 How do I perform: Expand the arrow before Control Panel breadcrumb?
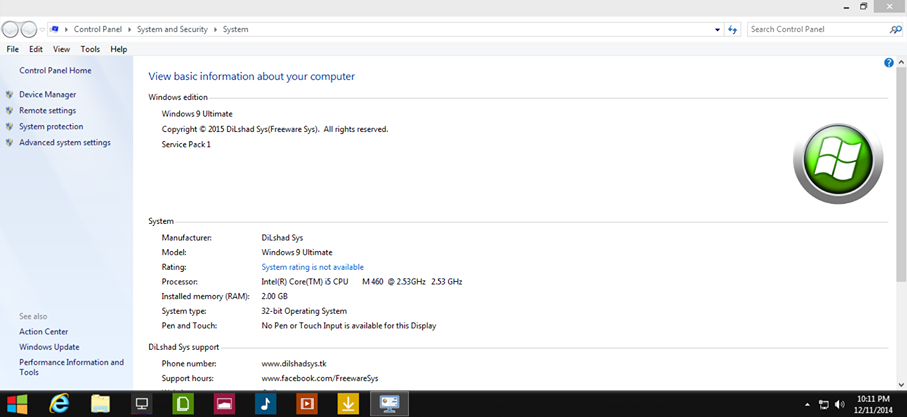click(x=67, y=29)
